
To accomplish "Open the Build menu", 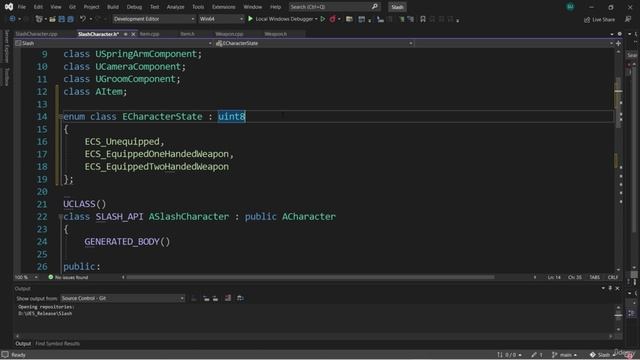I will click(113, 7).
